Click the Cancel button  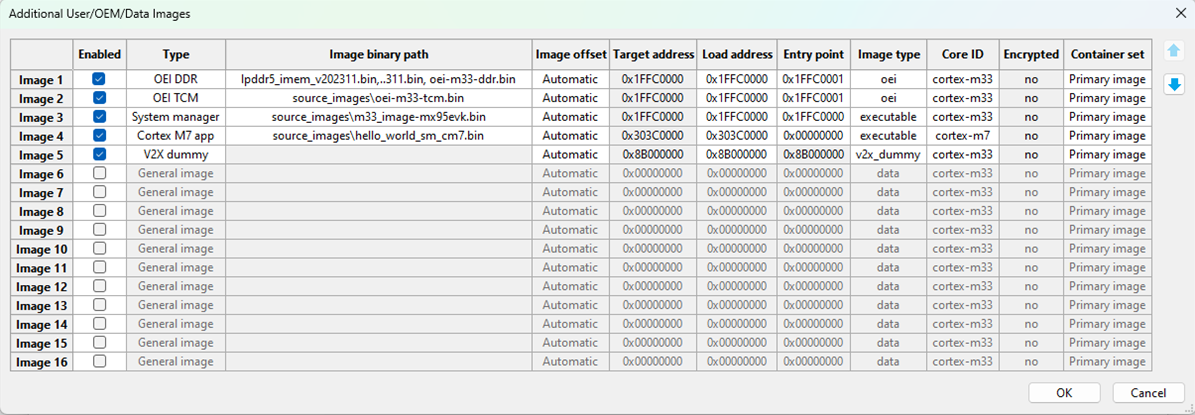[1140, 393]
